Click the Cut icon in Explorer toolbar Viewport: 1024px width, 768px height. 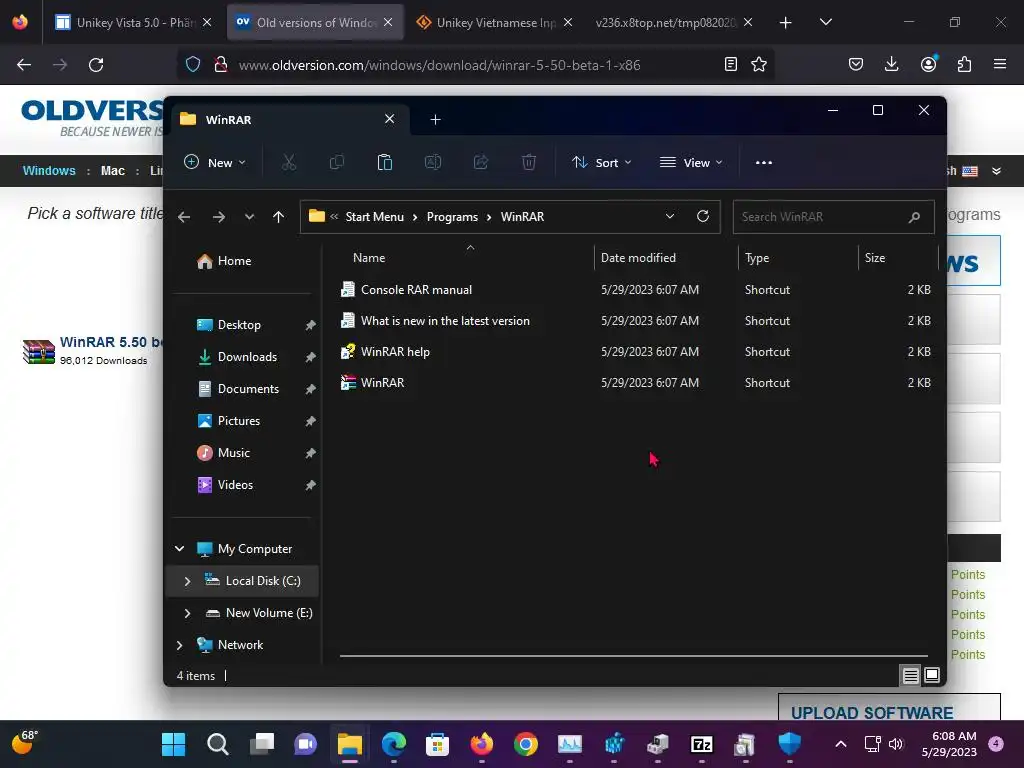(289, 163)
